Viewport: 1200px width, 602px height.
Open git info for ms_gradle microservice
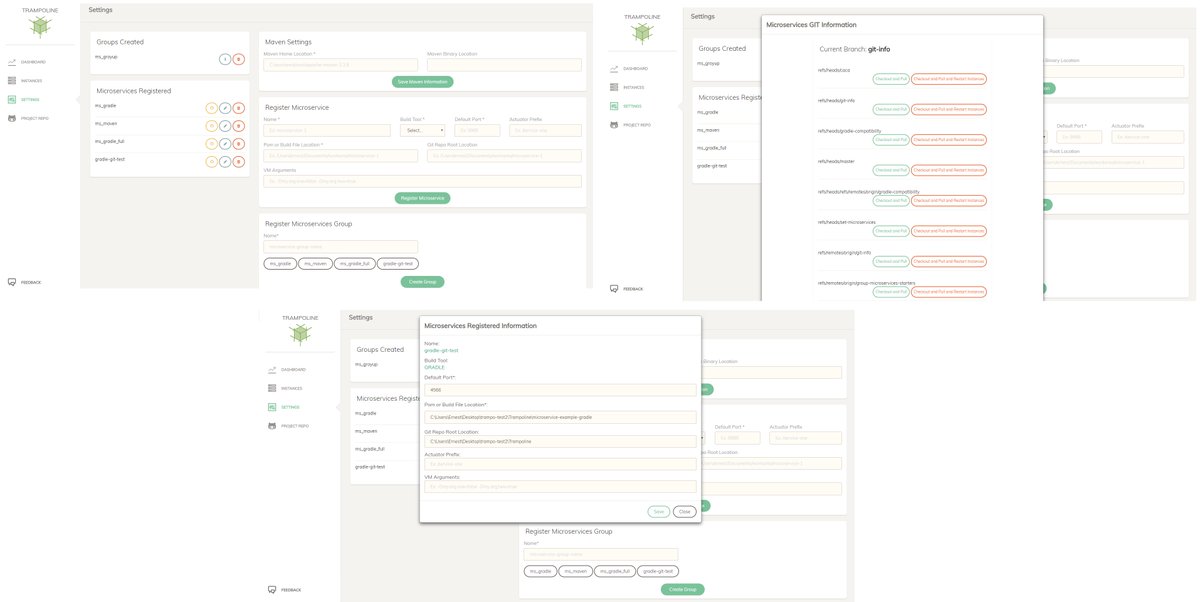tap(211, 107)
